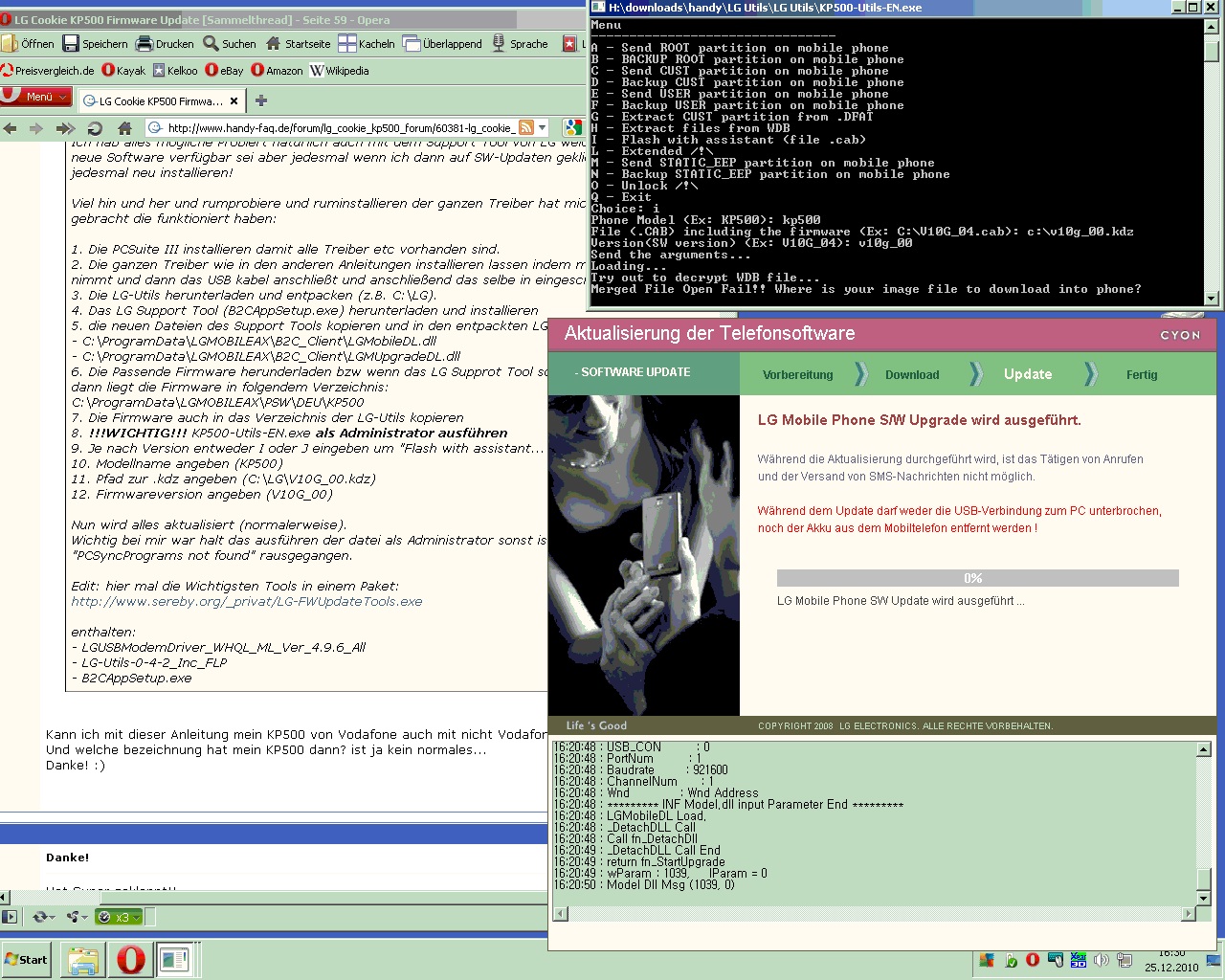Open the Wikipedia bookmark
Screen dimensions: 1225x980
[x=340, y=70]
